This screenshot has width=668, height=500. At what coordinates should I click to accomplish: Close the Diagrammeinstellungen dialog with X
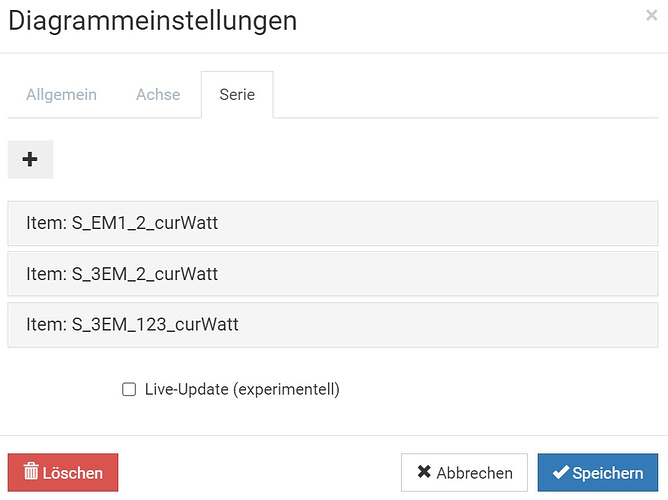point(652,15)
